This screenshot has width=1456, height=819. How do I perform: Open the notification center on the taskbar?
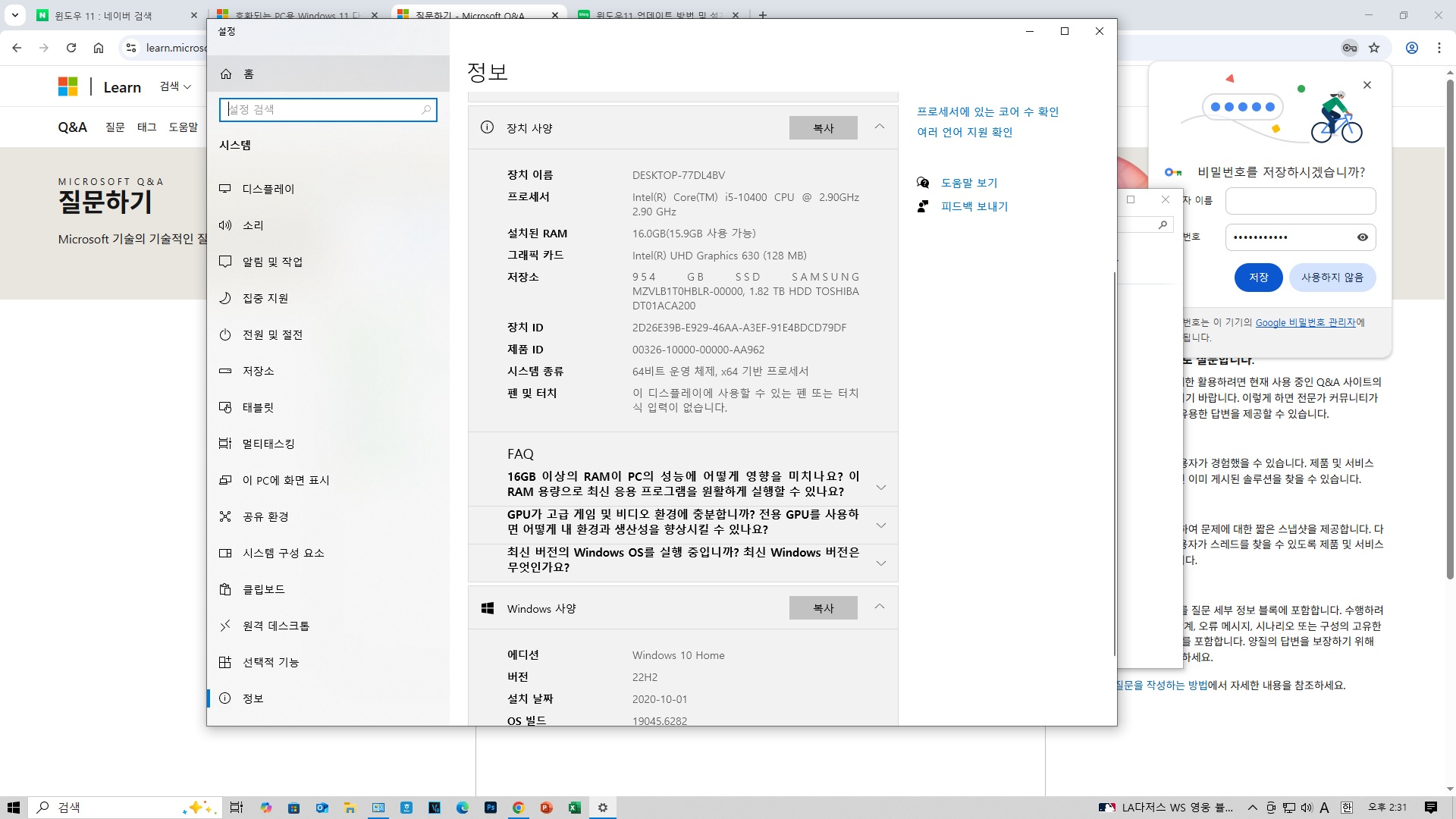tap(1431, 808)
